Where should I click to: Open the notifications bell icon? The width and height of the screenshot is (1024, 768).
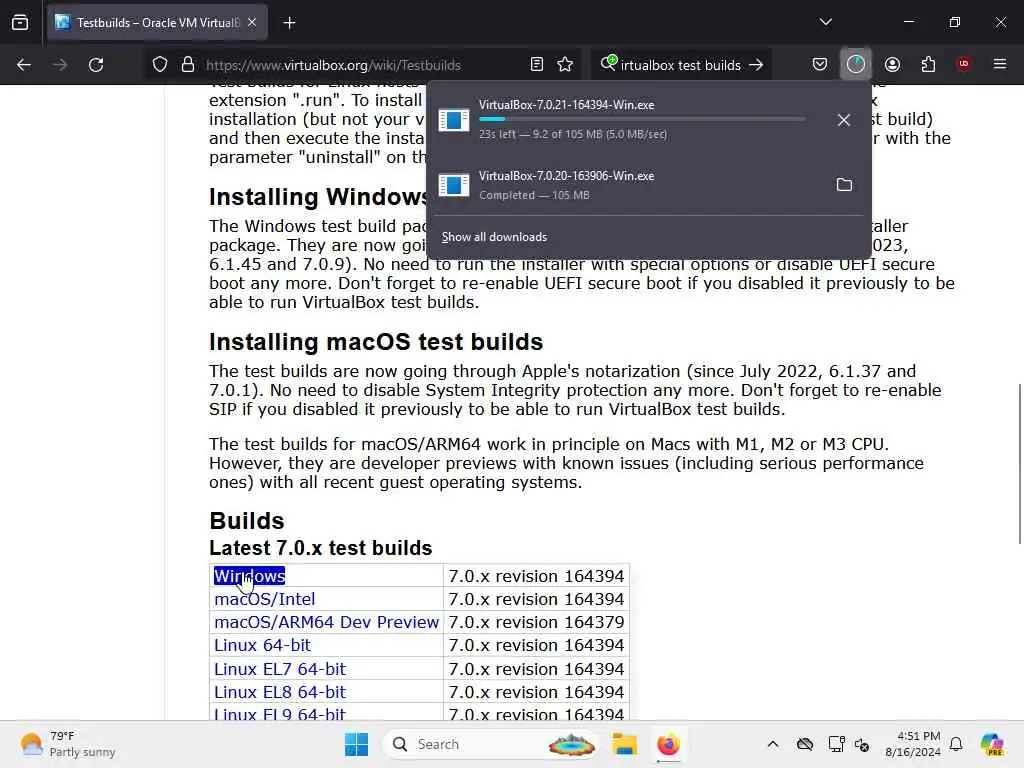pyautogui.click(x=956, y=744)
